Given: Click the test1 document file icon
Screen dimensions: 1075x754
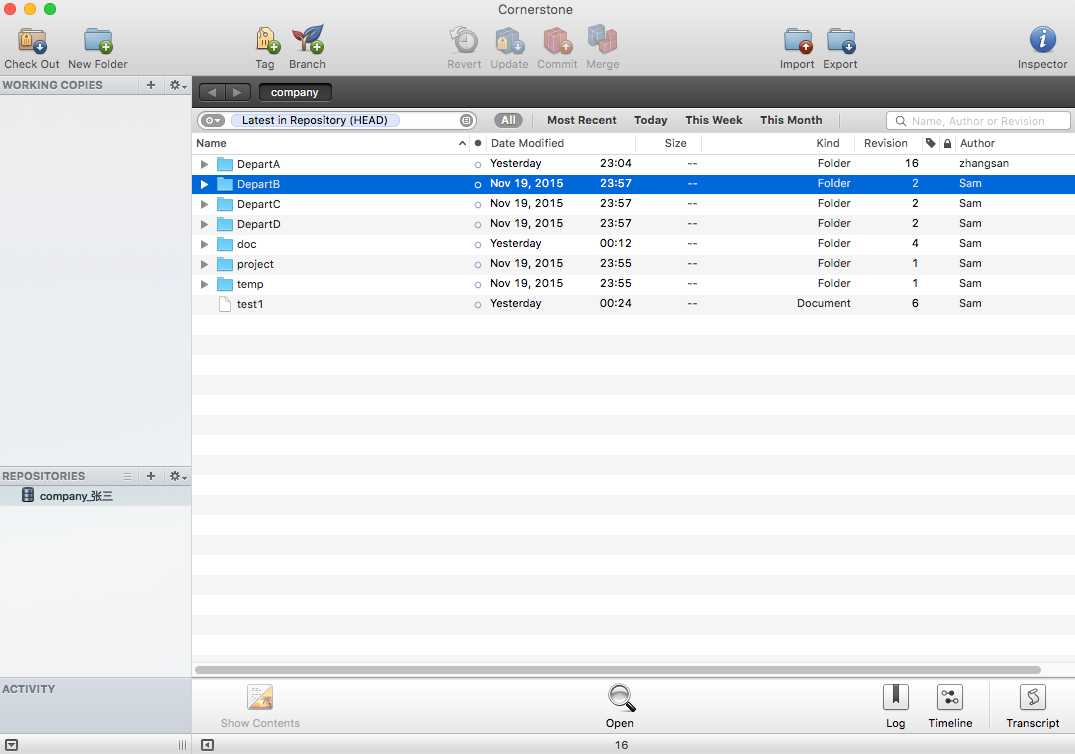Looking at the screenshot, I should tap(224, 304).
